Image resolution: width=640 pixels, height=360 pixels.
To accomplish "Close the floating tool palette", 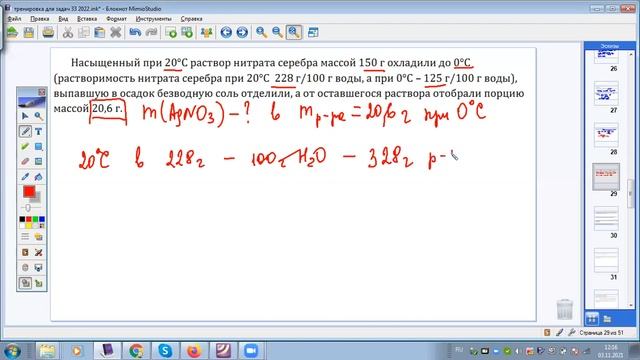I will (x=42, y=92).
